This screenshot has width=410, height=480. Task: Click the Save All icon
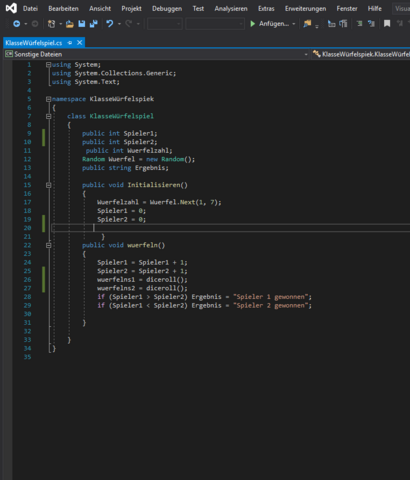(93, 24)
